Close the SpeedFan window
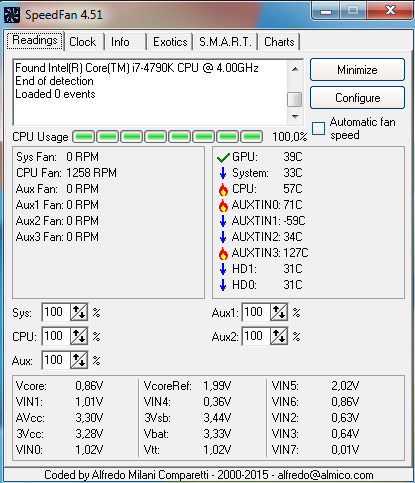Viewport: 415px width, 483px height. [x=390, y=11]
